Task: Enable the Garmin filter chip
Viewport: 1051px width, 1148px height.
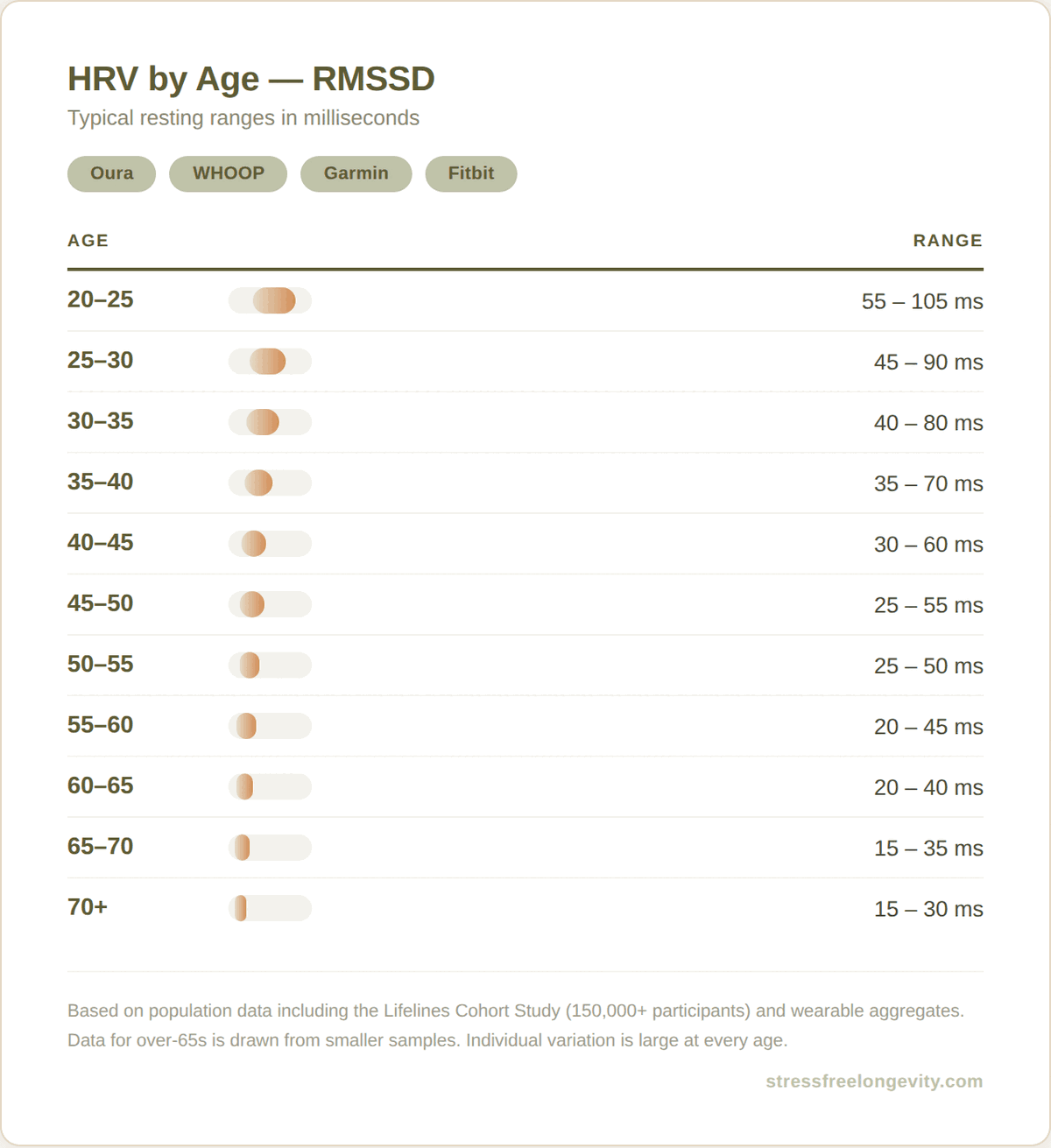Action: (356, 173)
